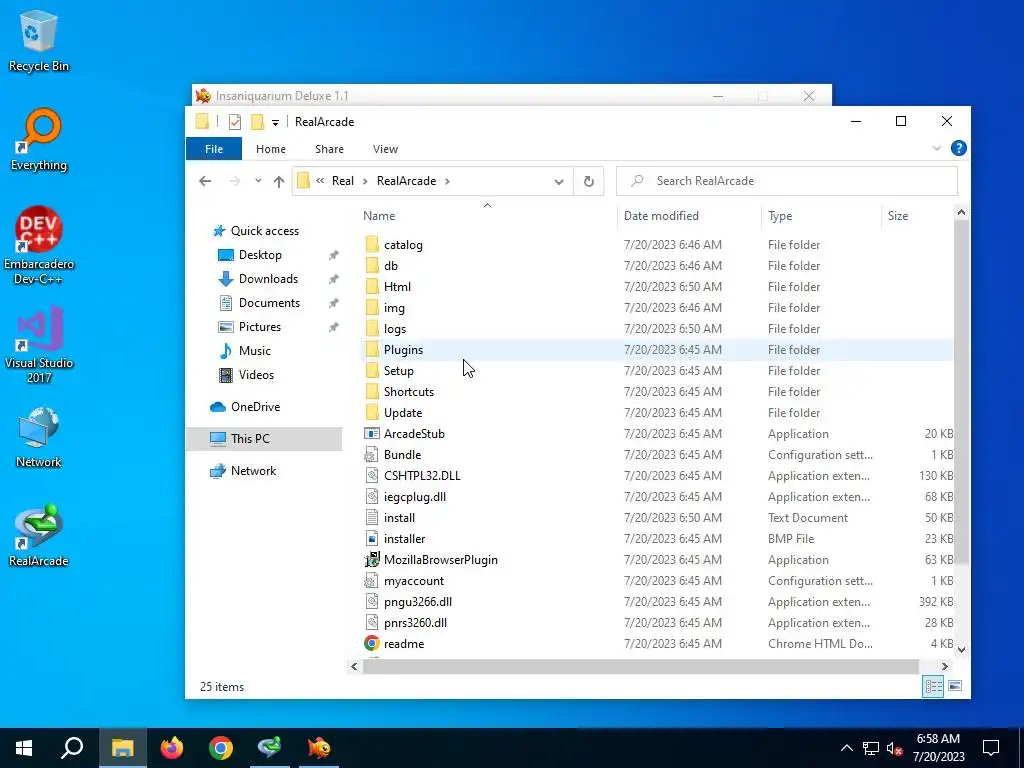Go back with the left arrow button
Screen dimensions: 1024x768
(x=205, y=181)
